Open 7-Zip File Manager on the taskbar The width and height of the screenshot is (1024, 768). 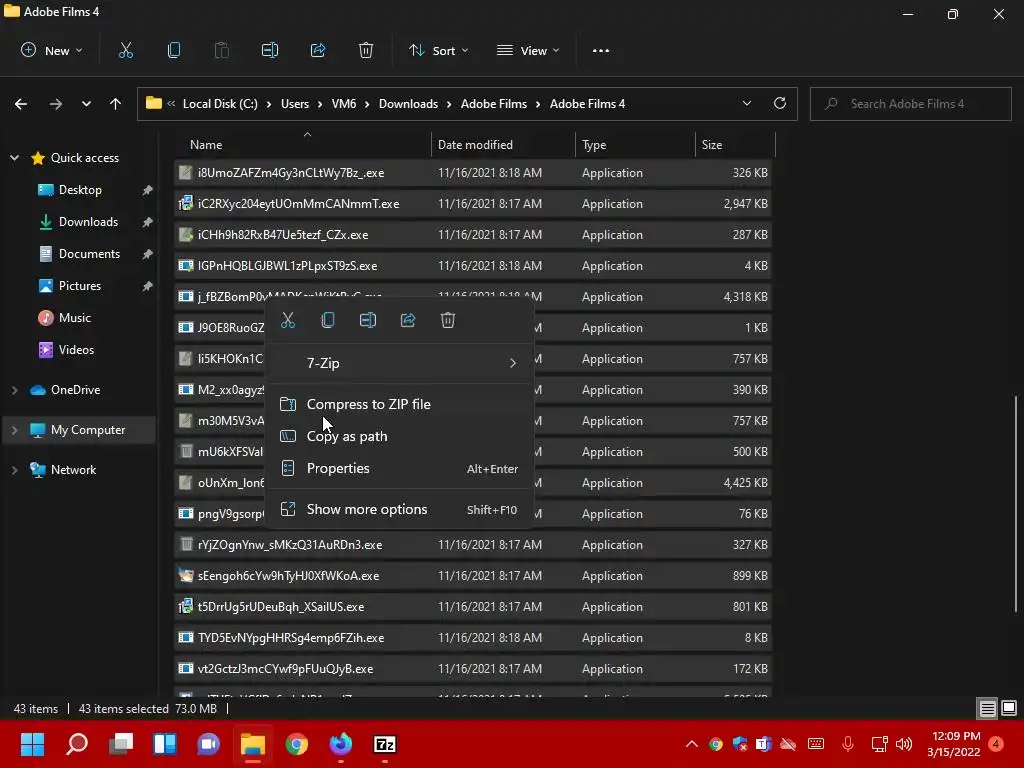click(385, 744)
